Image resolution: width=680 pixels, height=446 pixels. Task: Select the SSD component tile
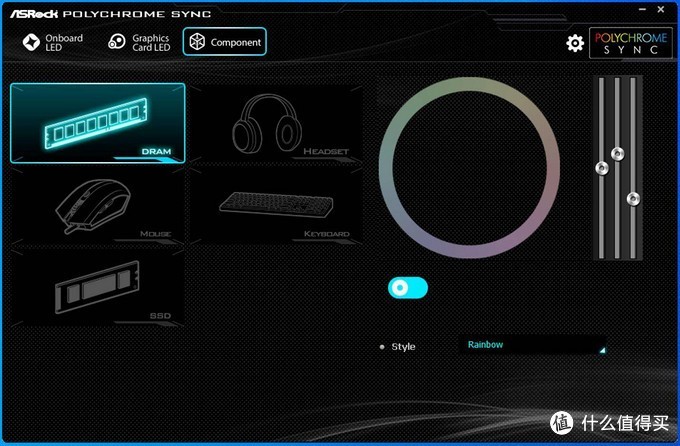coord(98,287)
